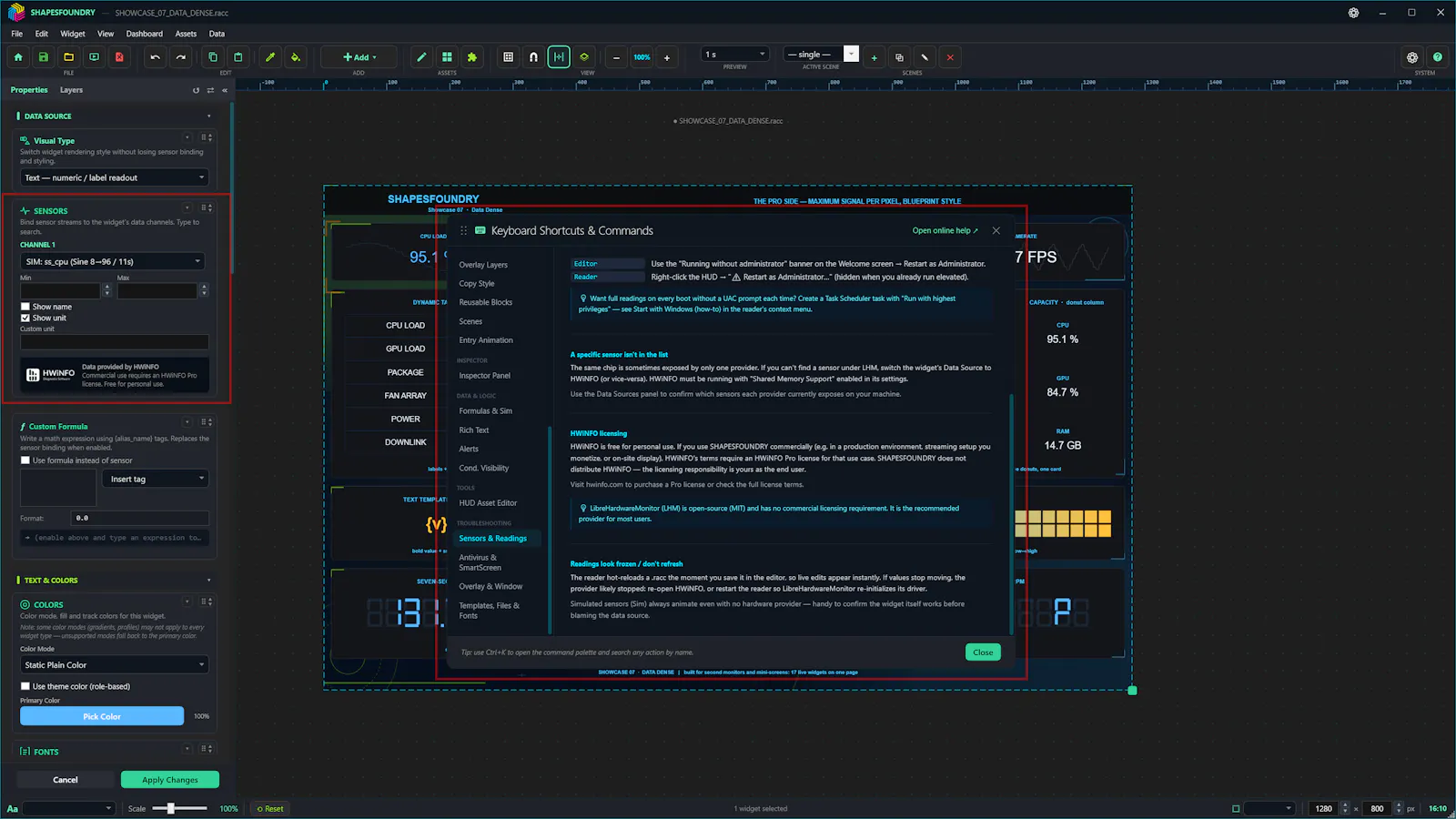Enable the Show name checkbox
The height and width of the screenshot is (819, 1456).
tap(25, 307)
